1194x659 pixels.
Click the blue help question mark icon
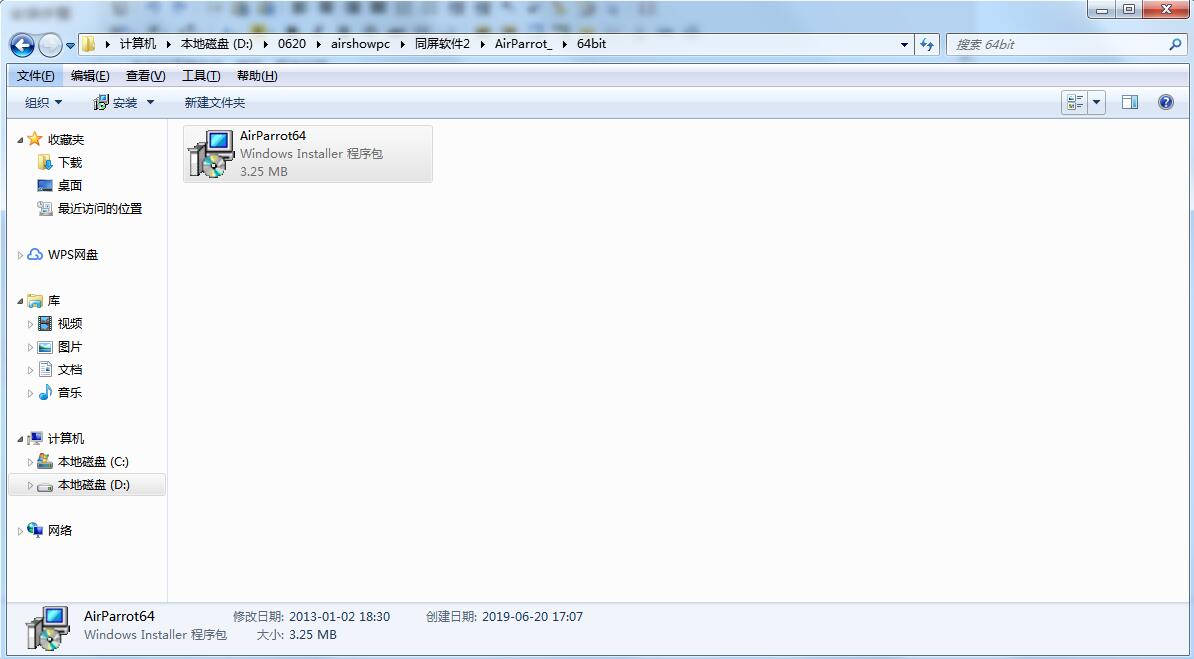pyautogui.click(x=1166, y=102)
